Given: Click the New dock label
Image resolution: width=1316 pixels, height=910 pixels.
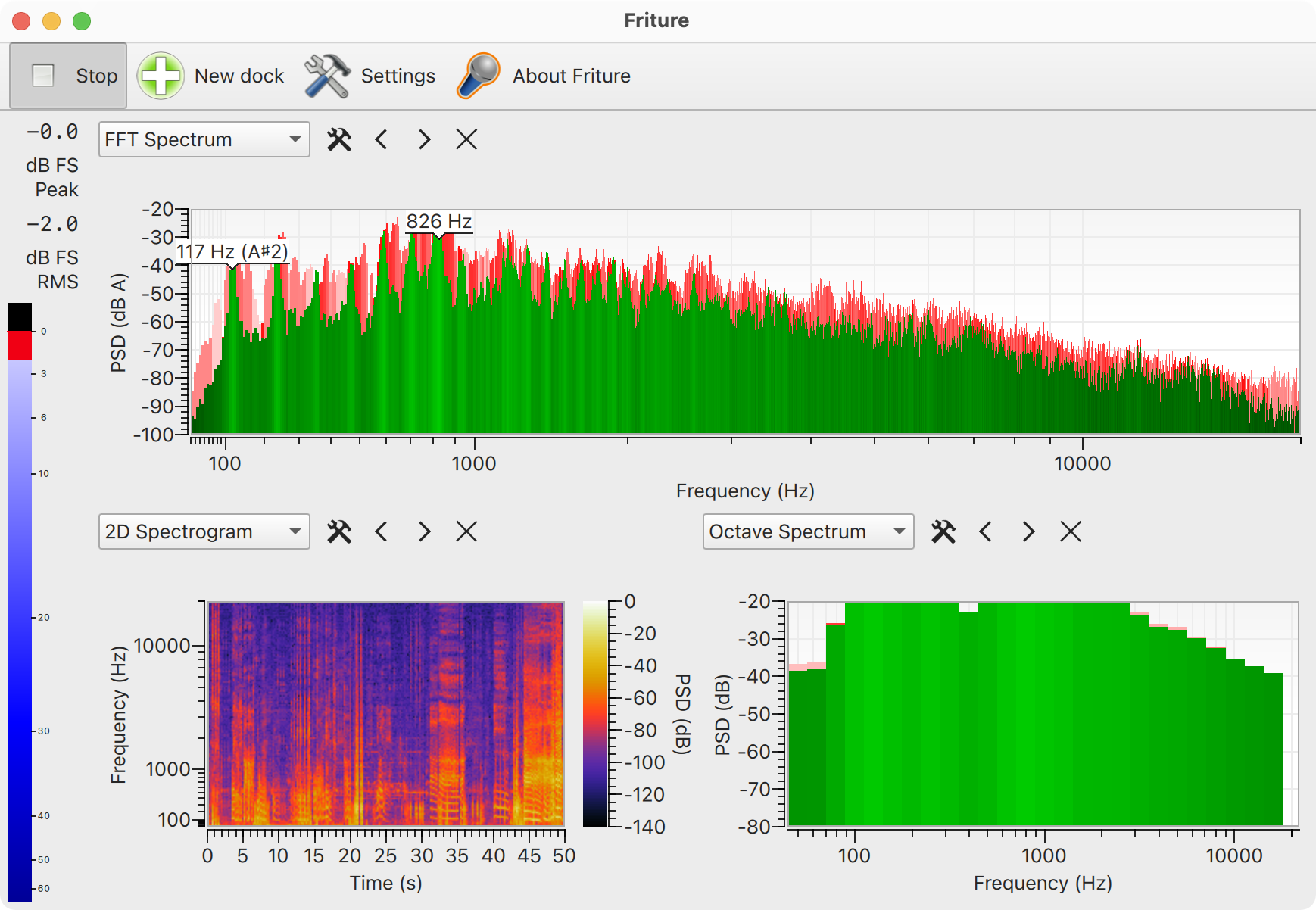Looking at the screenshot, I should point(239,76).
